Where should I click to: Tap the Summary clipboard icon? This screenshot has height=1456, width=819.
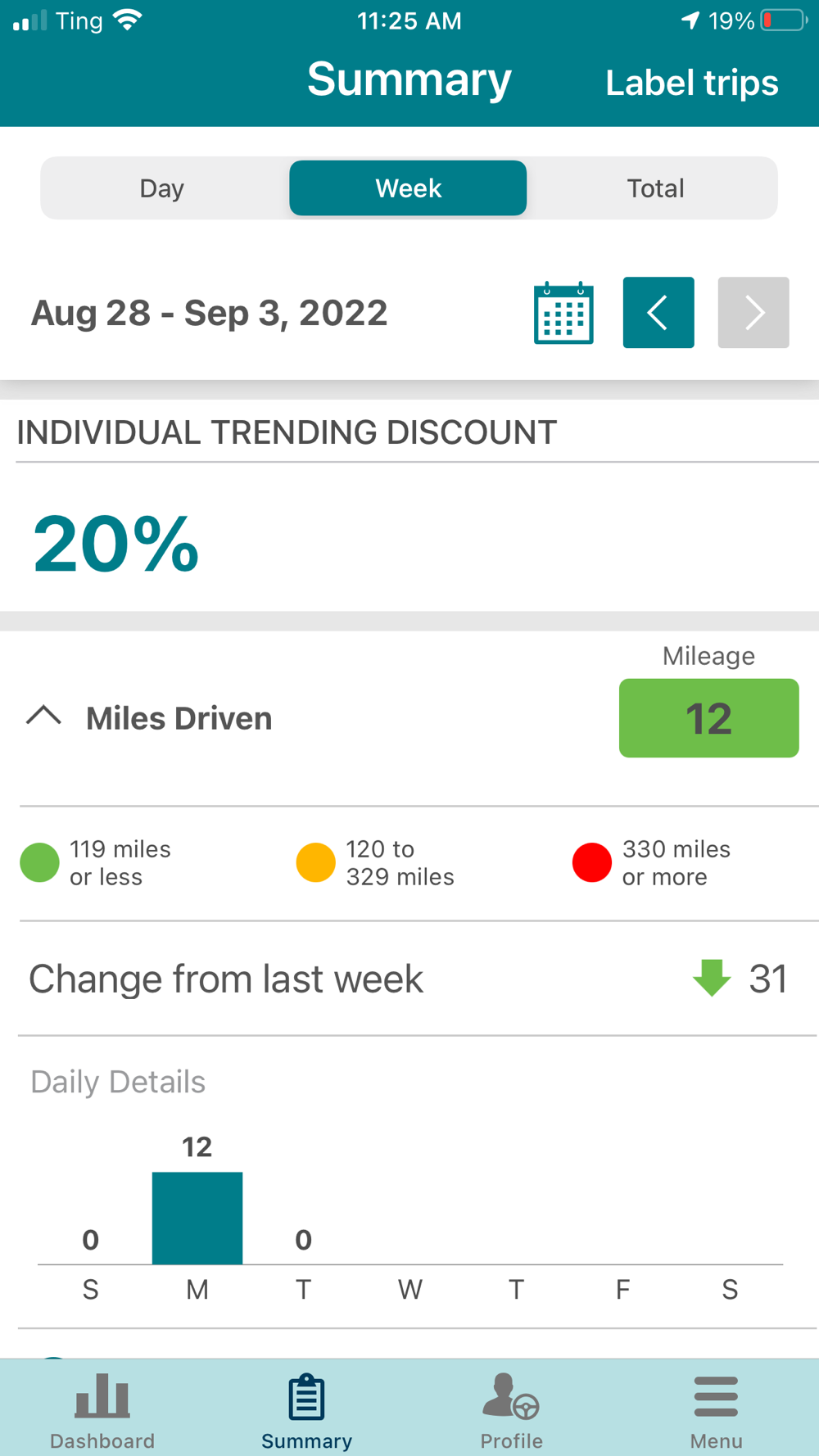click(306, 1397)
